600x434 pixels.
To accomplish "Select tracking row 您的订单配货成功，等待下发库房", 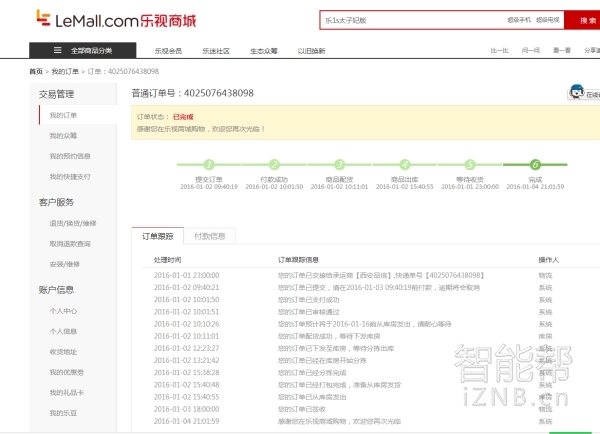I will [329, 336].
